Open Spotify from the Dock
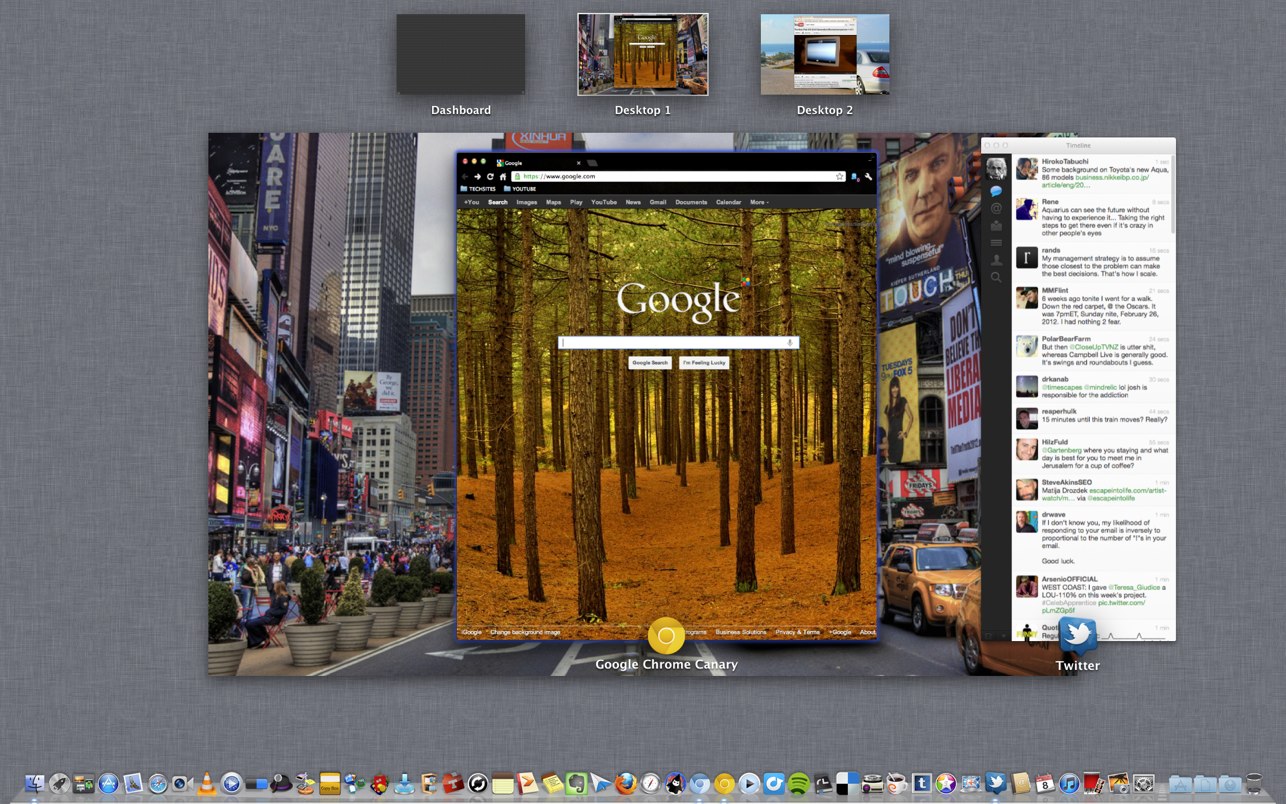 coord(798,783)
